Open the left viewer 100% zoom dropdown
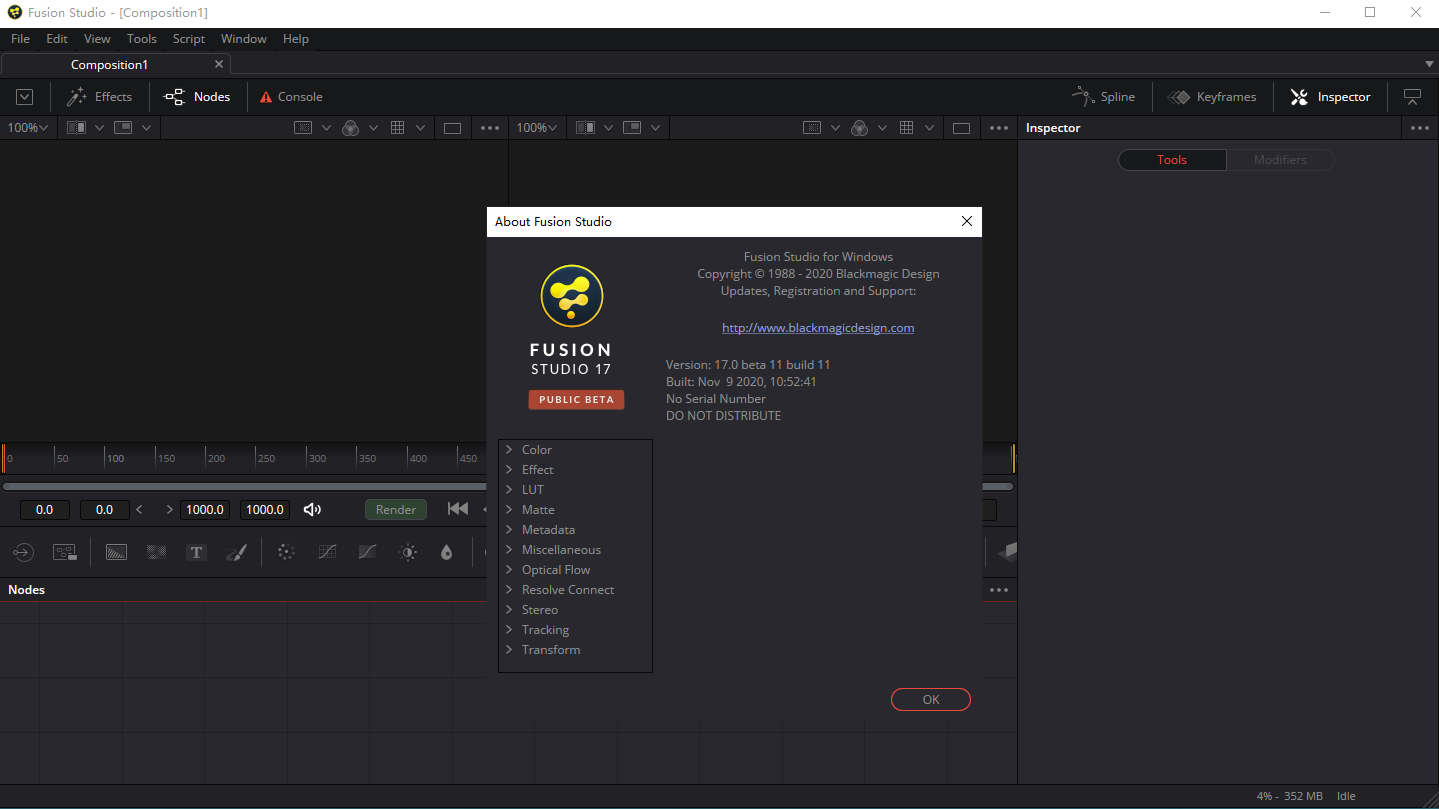 (28, 128)
